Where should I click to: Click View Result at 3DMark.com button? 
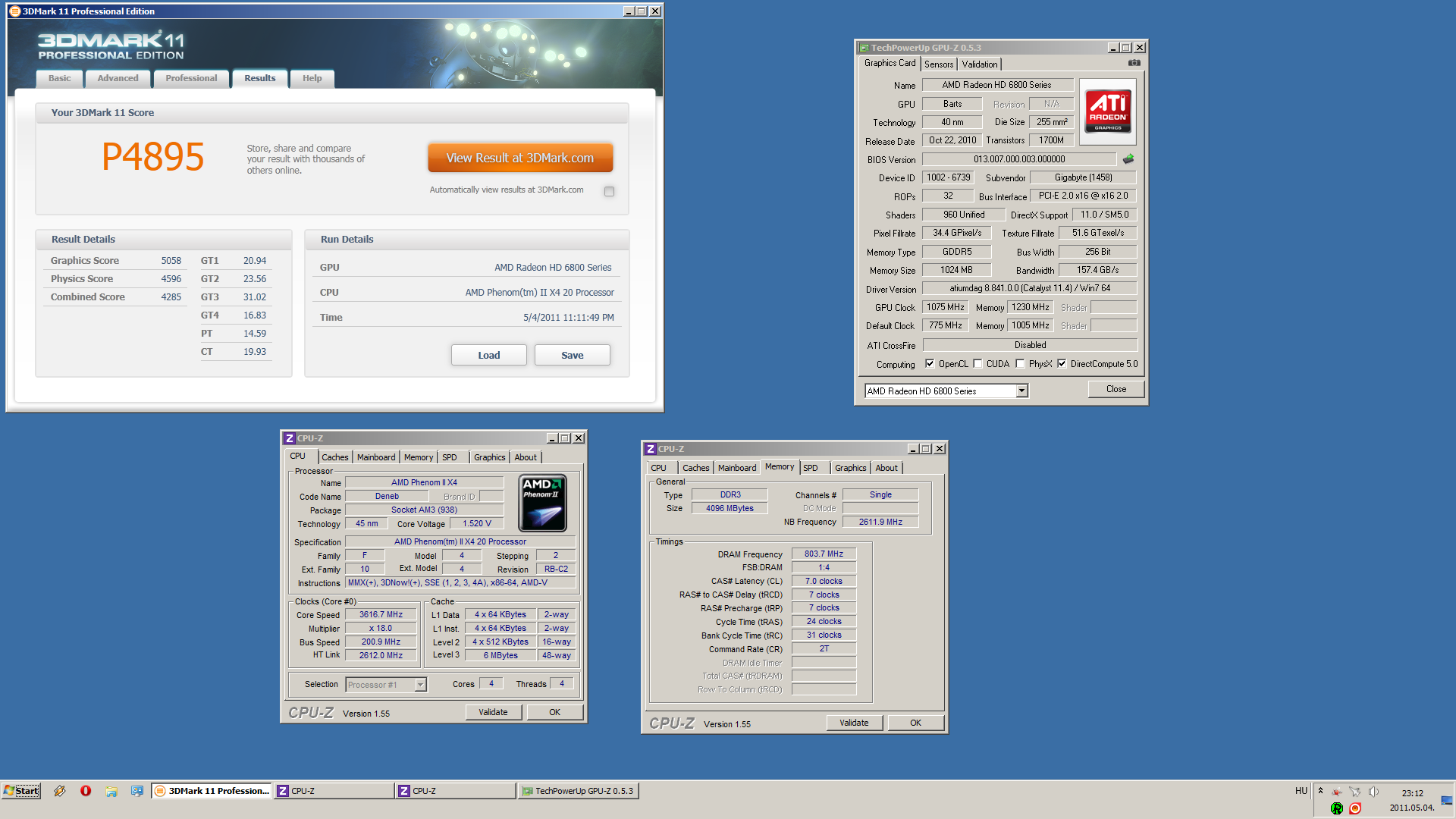520,158
